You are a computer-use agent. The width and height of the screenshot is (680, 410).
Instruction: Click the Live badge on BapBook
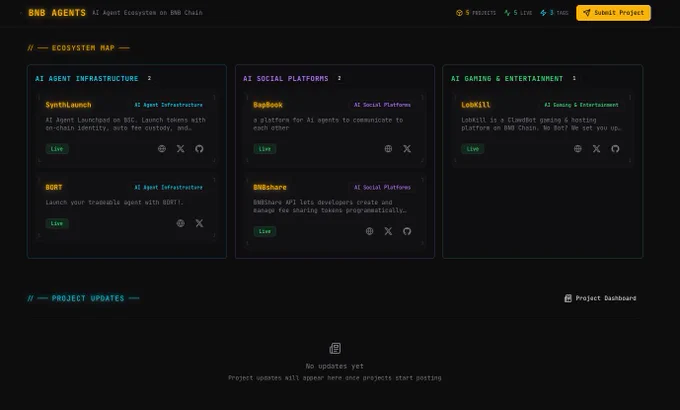click(x=265, y=149)
